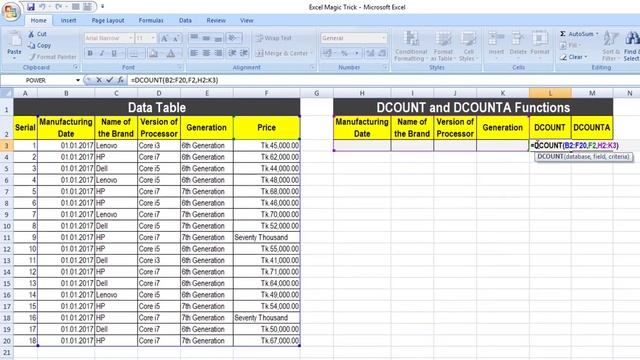The height and width of the screenshot is (360, 640).
Task: Click the Comma Style icon
Action: pos(356,53)
